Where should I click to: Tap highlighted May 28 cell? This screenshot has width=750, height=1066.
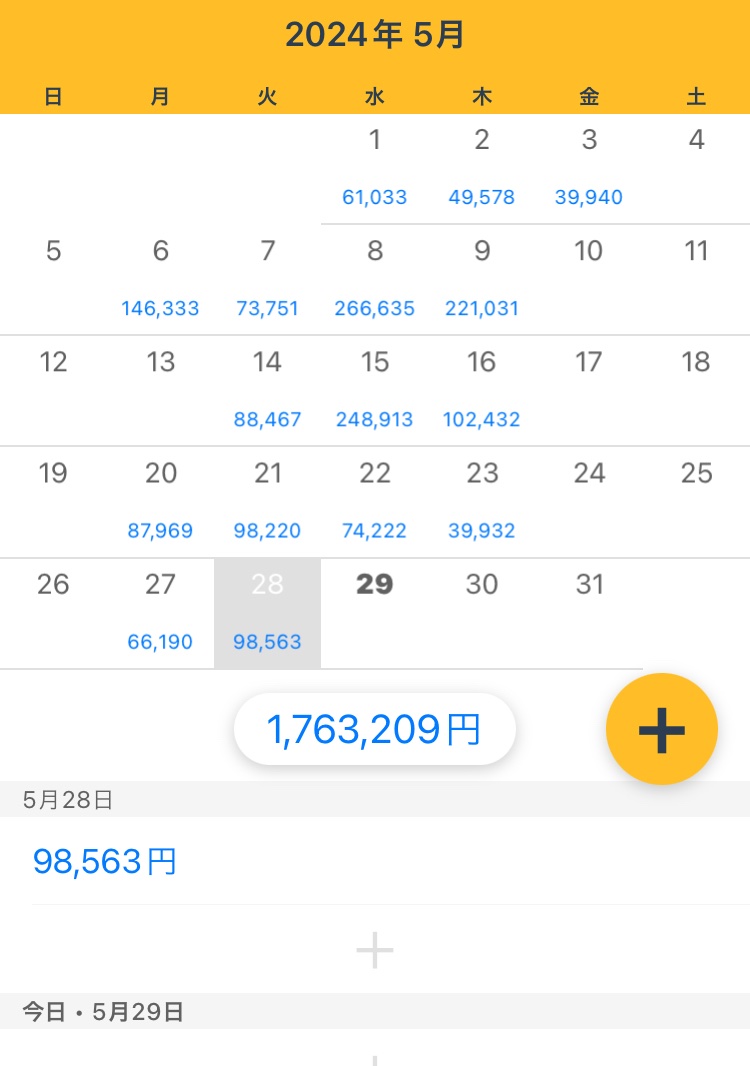pos(268,613)
